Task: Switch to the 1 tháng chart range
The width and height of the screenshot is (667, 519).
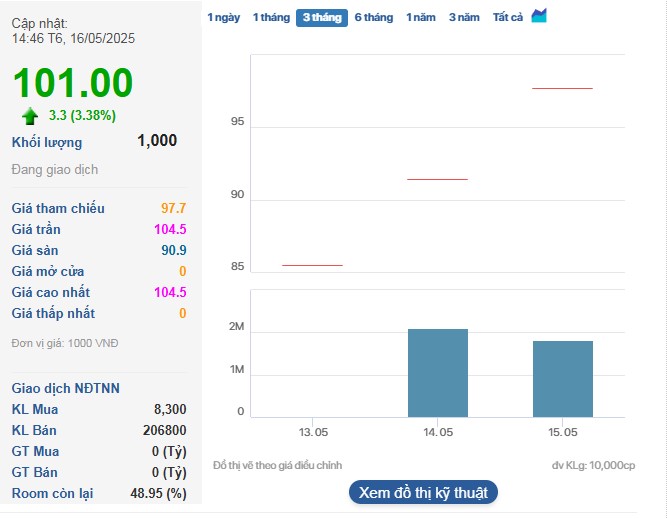Action: (x=270, y=17)
